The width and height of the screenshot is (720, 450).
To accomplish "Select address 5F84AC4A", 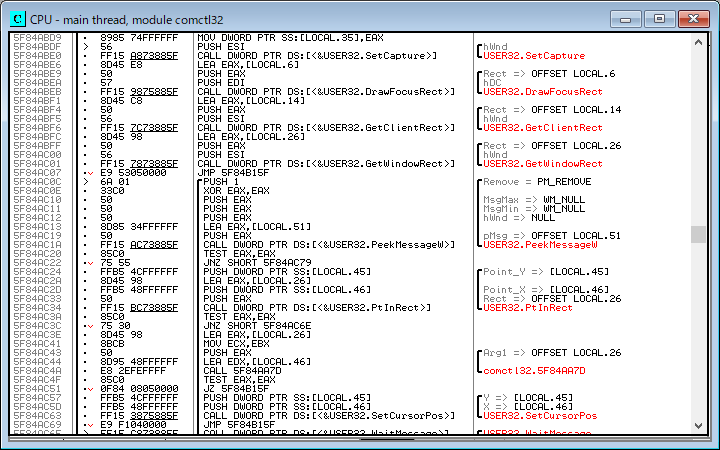I will point(37,371).
